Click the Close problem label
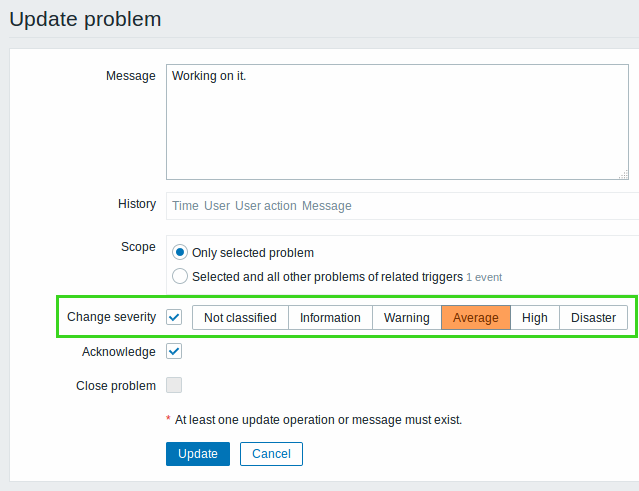Image resolution: width=639 pixels, height=491 pixels. point(116,385)
